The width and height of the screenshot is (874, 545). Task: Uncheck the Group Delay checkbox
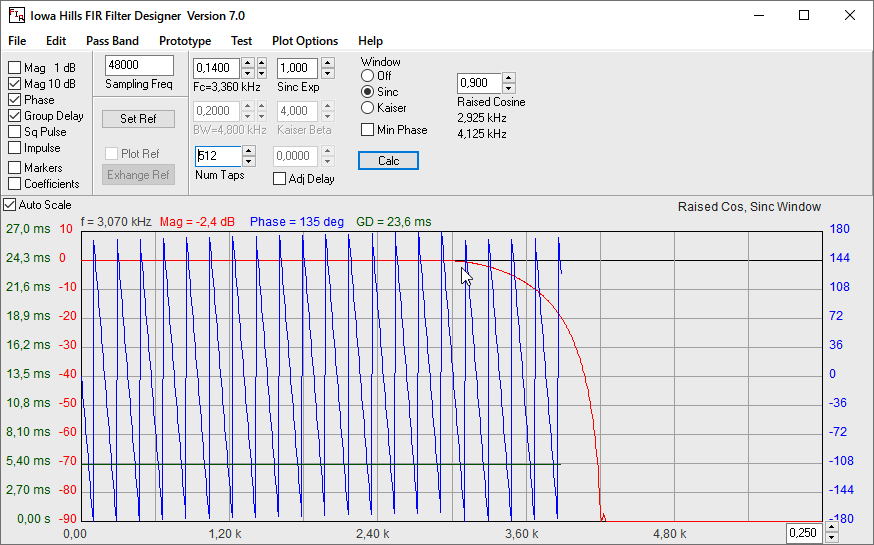(x=15, y=116)
